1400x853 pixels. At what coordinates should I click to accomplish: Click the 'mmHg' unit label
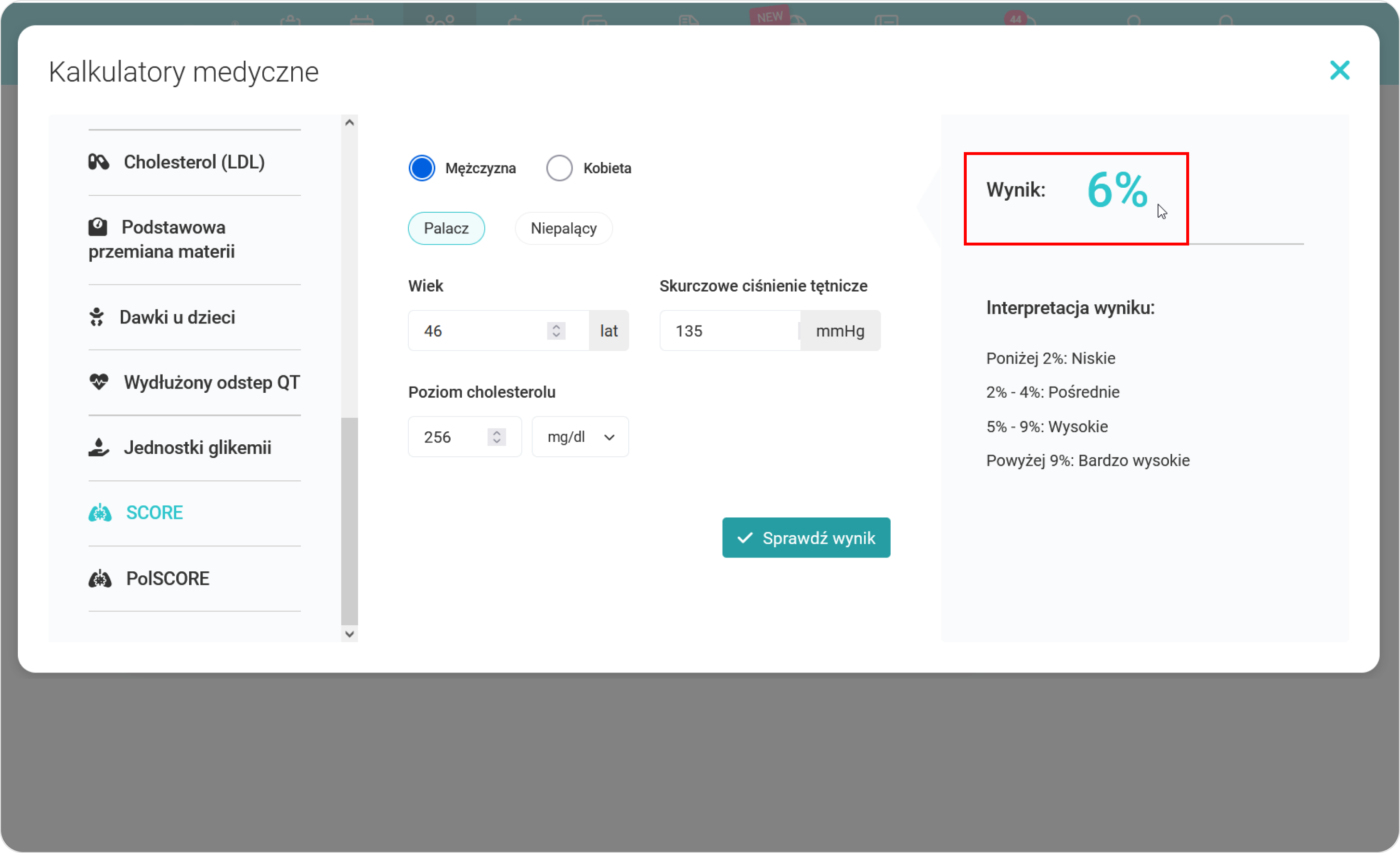click(x=841, y=331)
